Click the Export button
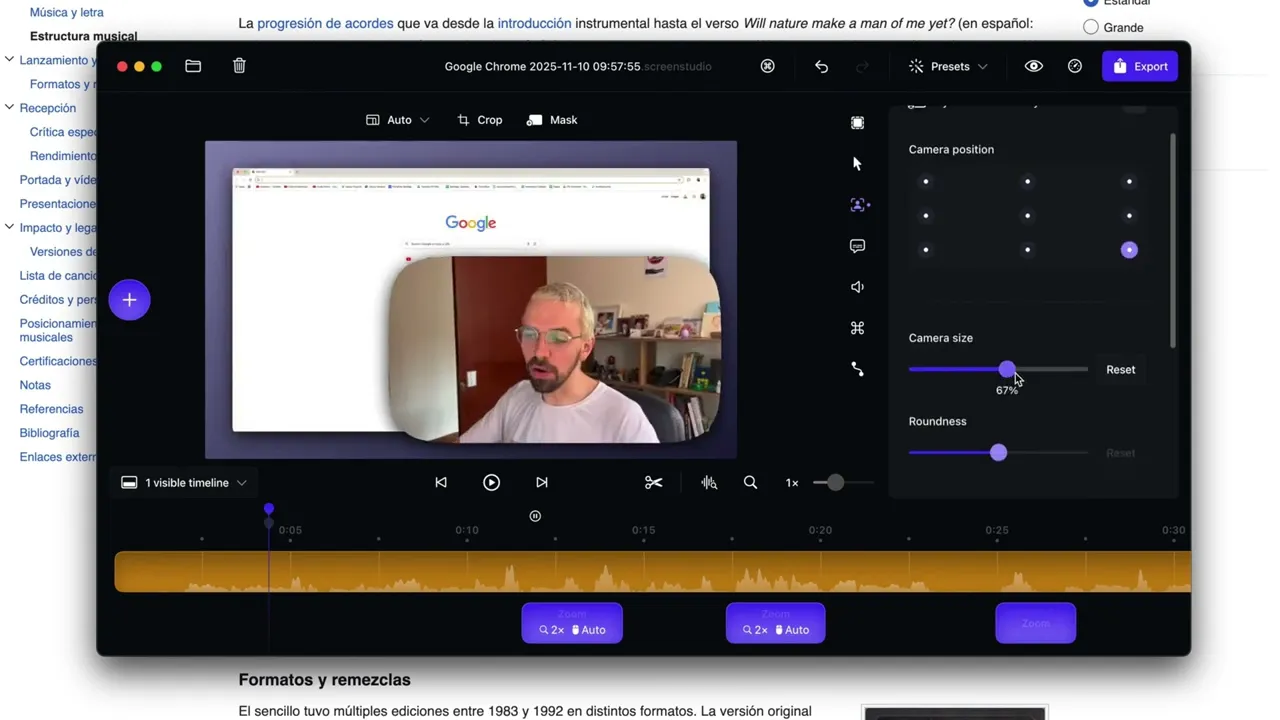 click(x=1140, y=66)
